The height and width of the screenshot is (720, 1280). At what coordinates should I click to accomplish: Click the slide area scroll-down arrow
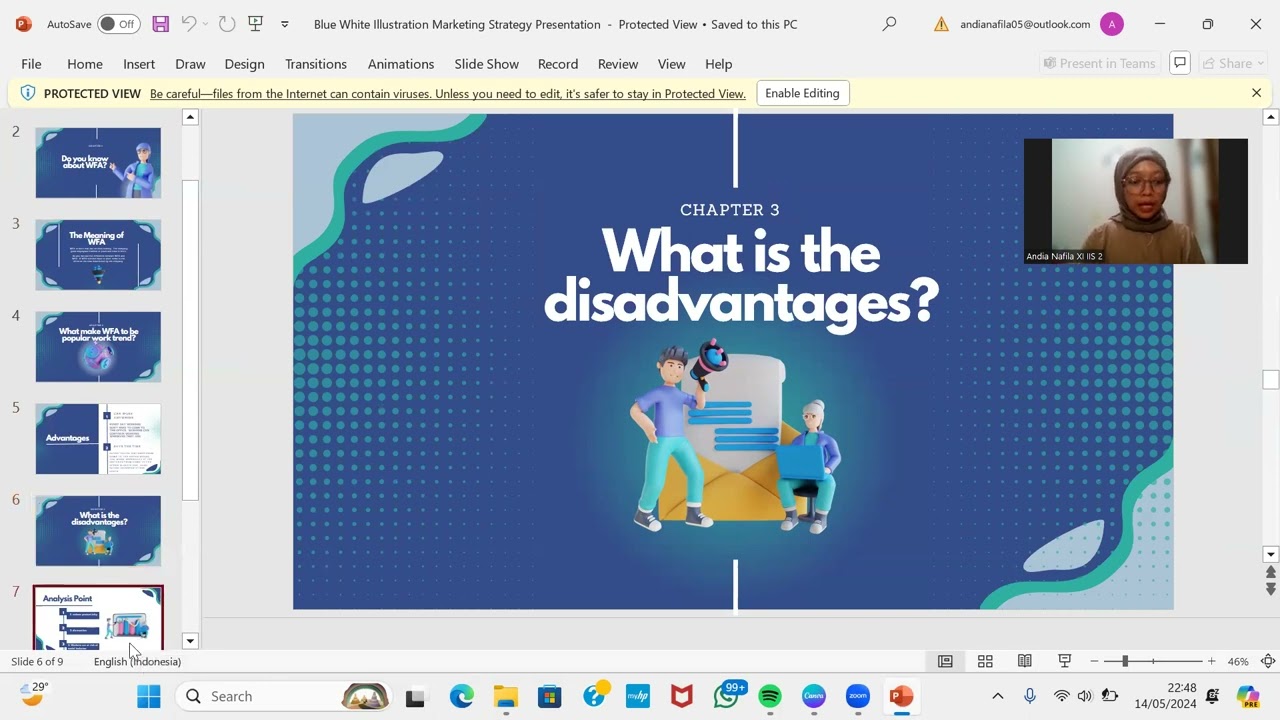click(1271, 554)
